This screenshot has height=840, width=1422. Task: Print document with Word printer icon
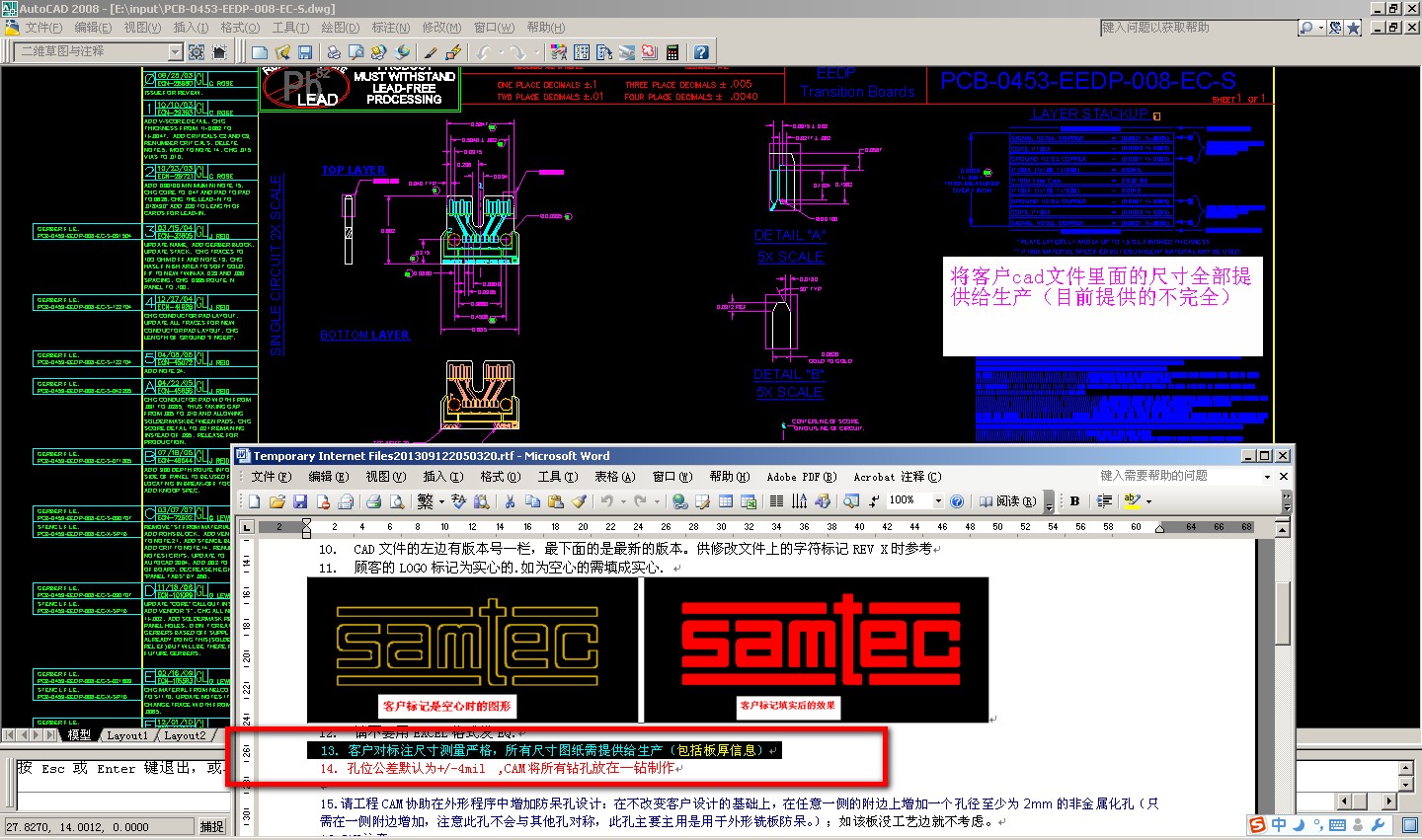[373, 501]
